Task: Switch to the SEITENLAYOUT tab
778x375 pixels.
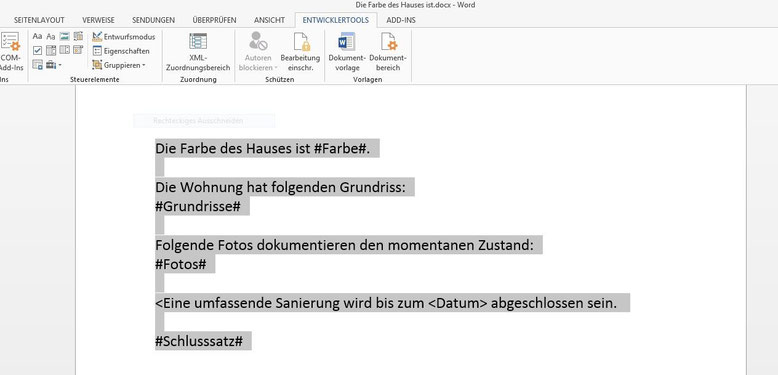Action: click(39, 20)
